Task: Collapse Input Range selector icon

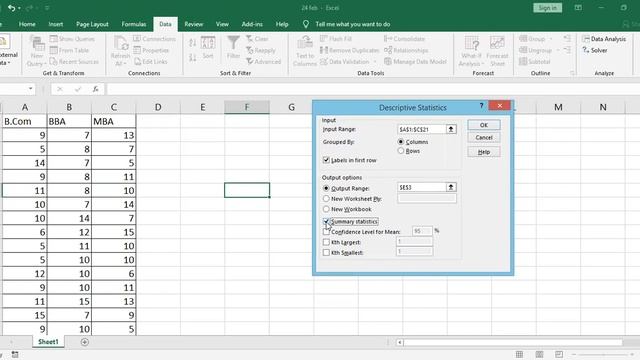Action: (451, 129)
